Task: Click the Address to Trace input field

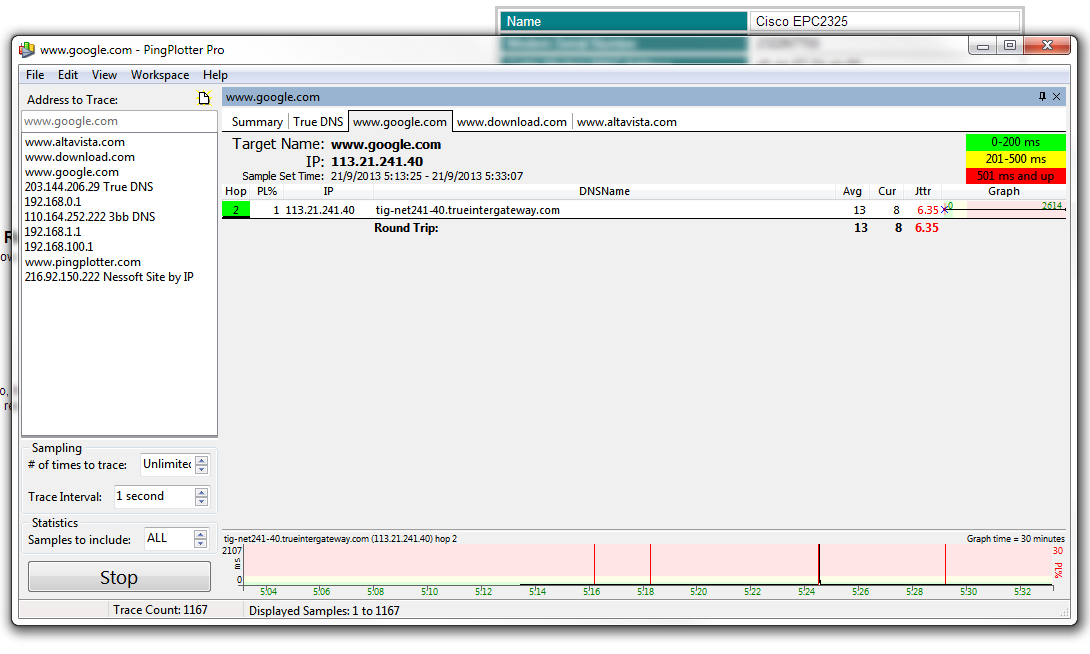Action: coord(119,121)
